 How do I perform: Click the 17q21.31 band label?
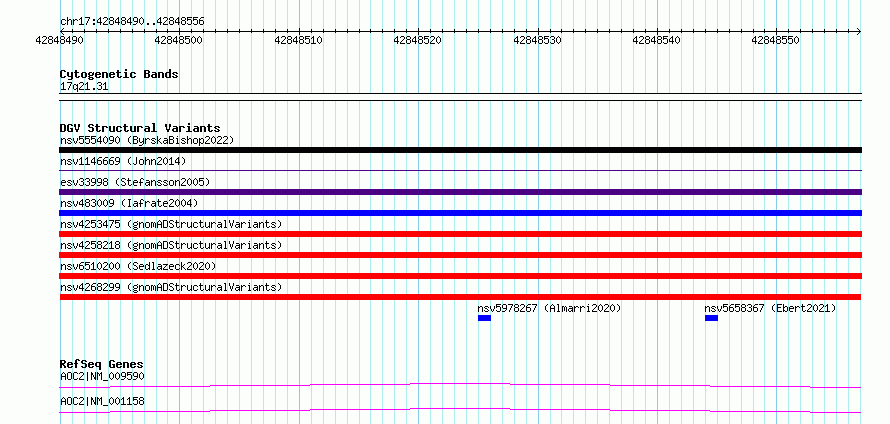click(x=84, y=87)
